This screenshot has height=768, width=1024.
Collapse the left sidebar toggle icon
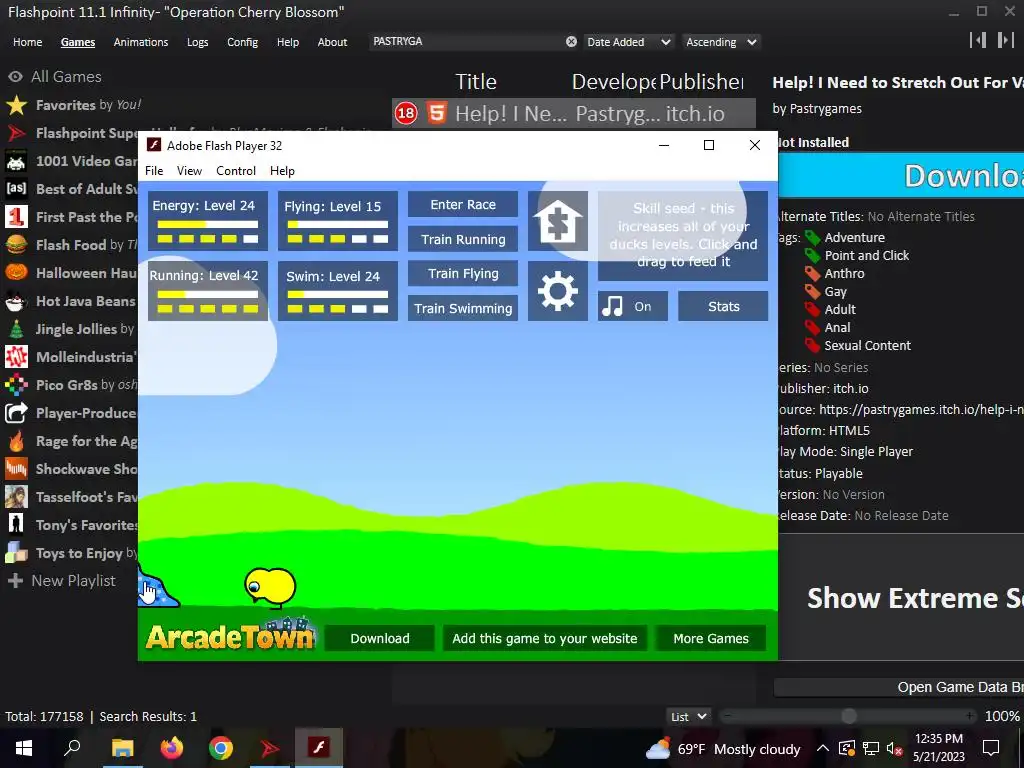click(x=978, y=40)
